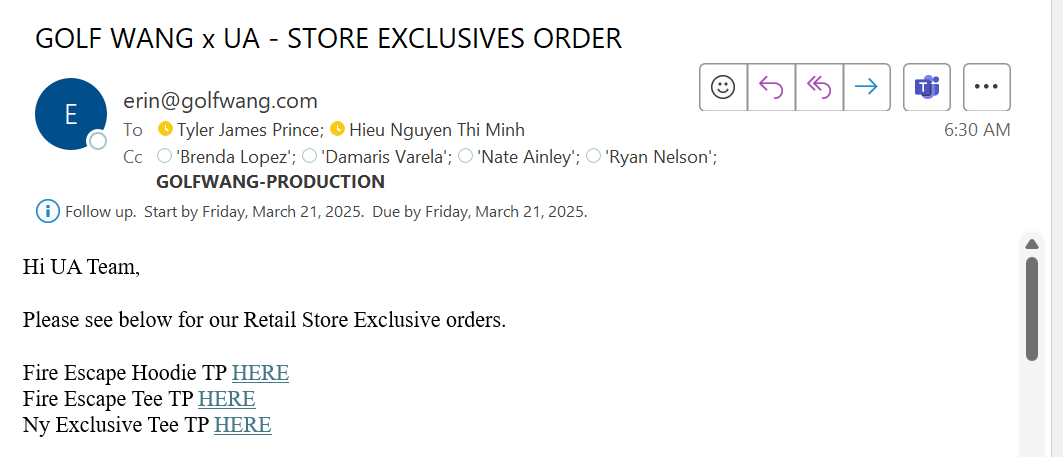The image size is (1063, 457).
Task: Open Ny Exclusive Tee TP HERE link
Action: 243,425
